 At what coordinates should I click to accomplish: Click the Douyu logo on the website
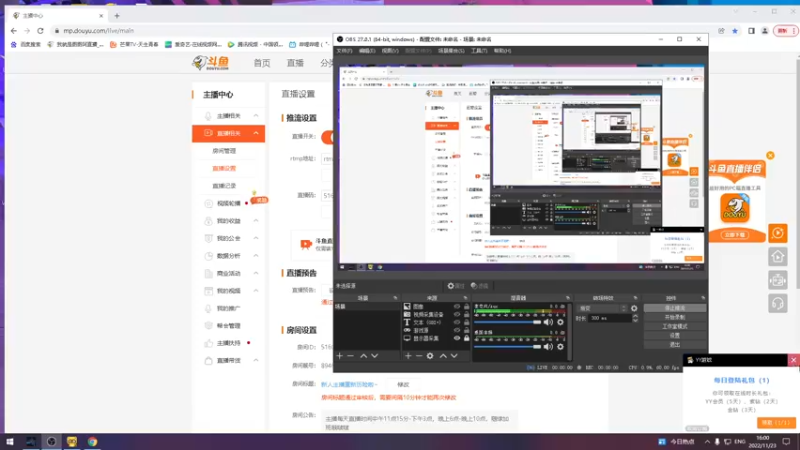coord(211,63)
